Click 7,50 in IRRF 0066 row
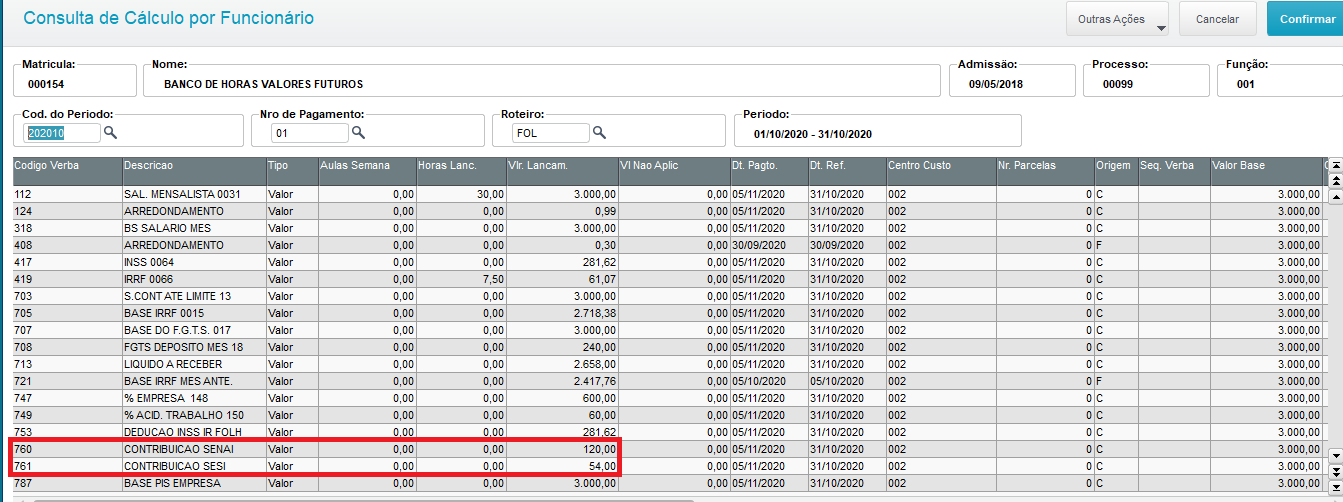 [x=492, y=279]
